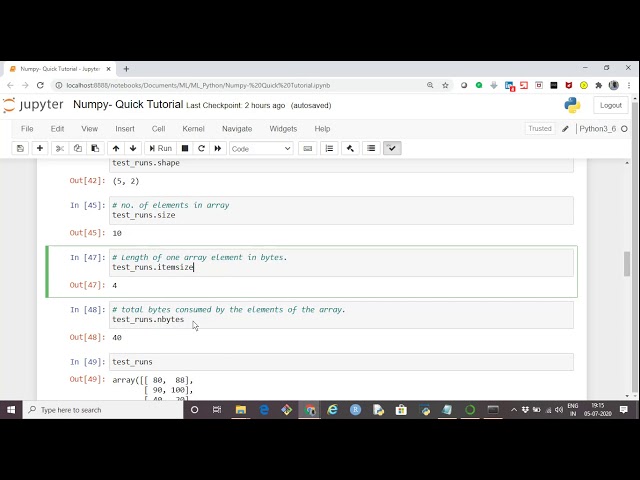Open Task View in the taskbar
This screenshot has height=480, width=640.
click(x=217, y=410)
